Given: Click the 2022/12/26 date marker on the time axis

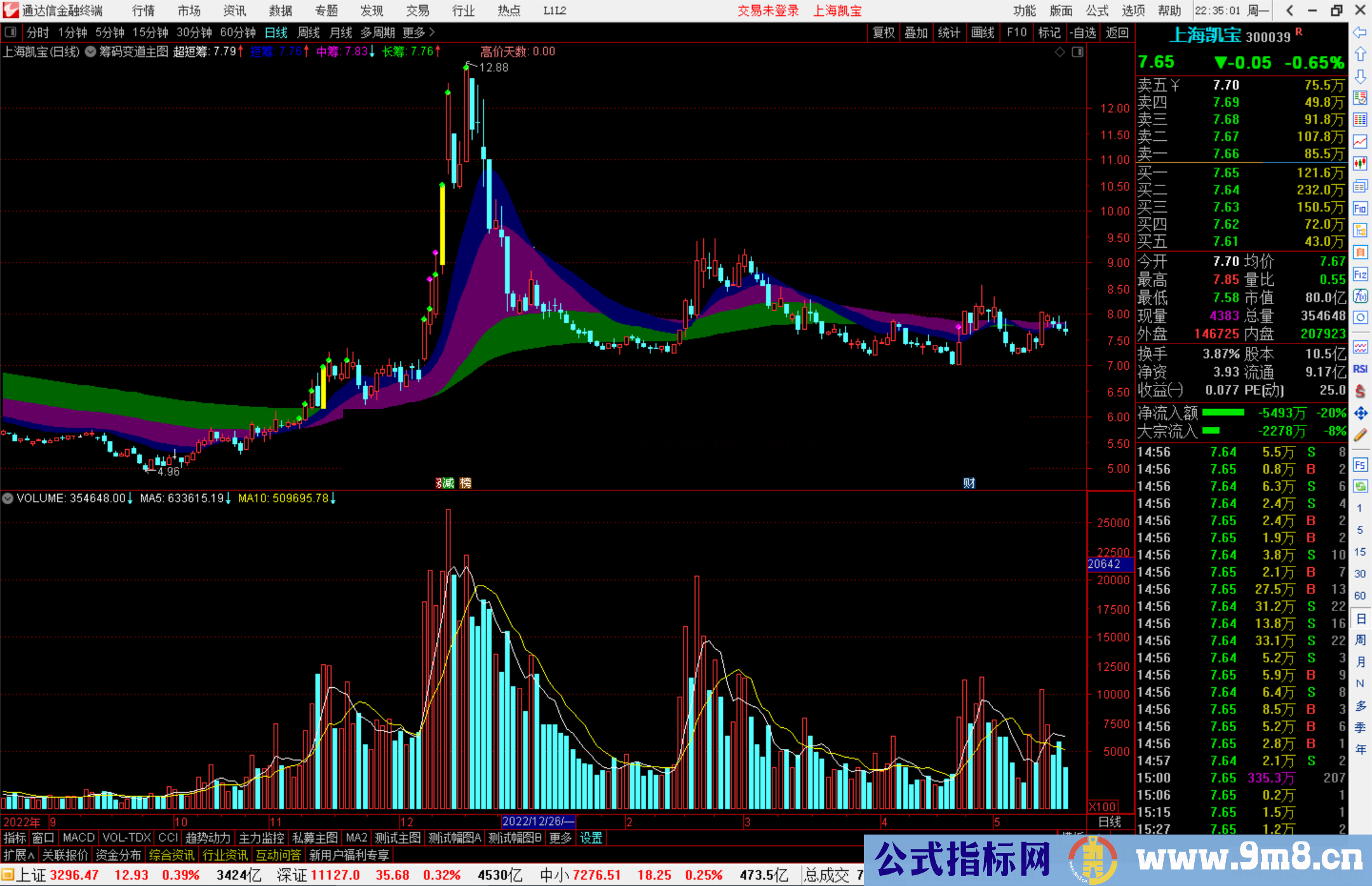Looking at the screenshot, I should 537,822.
